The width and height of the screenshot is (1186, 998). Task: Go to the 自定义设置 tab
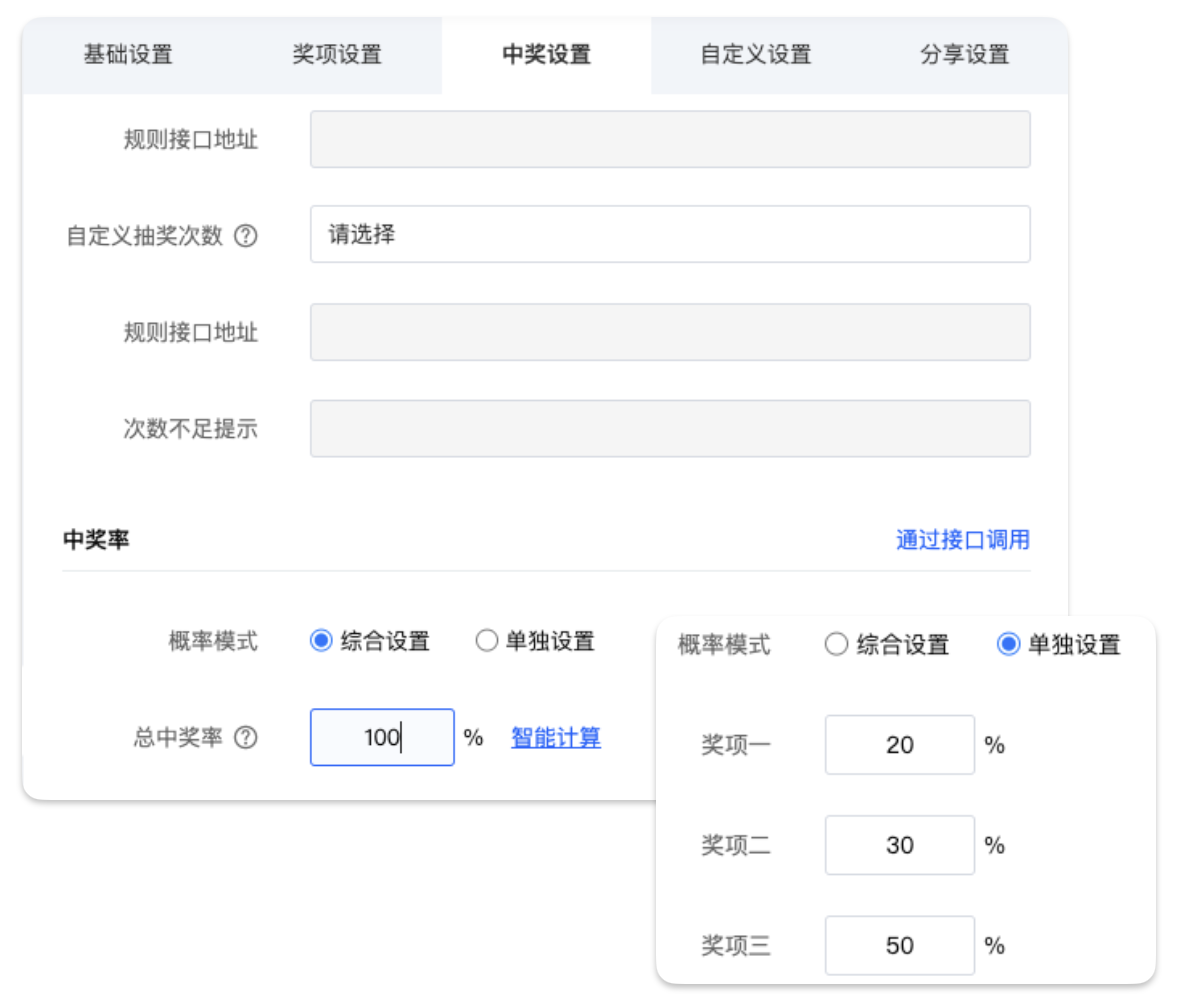755,55
